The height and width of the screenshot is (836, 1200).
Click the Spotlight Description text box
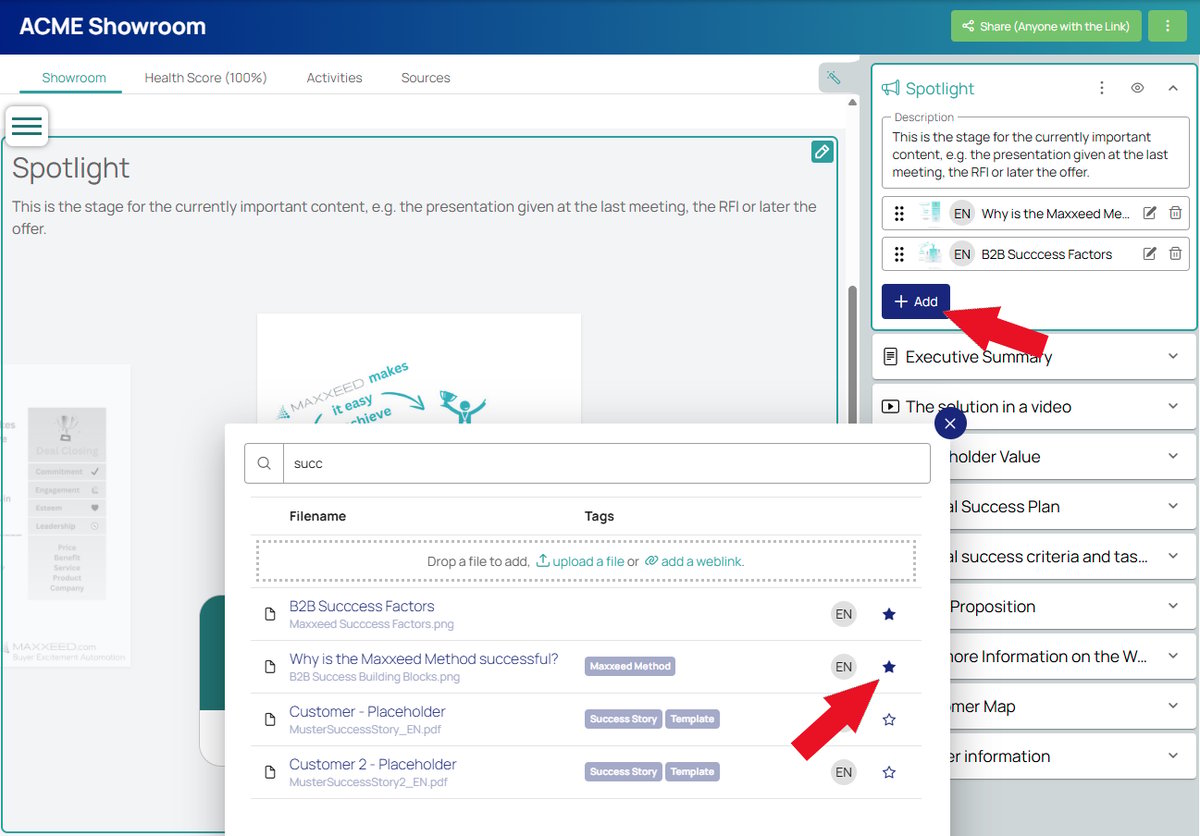tap(1034, 154)
